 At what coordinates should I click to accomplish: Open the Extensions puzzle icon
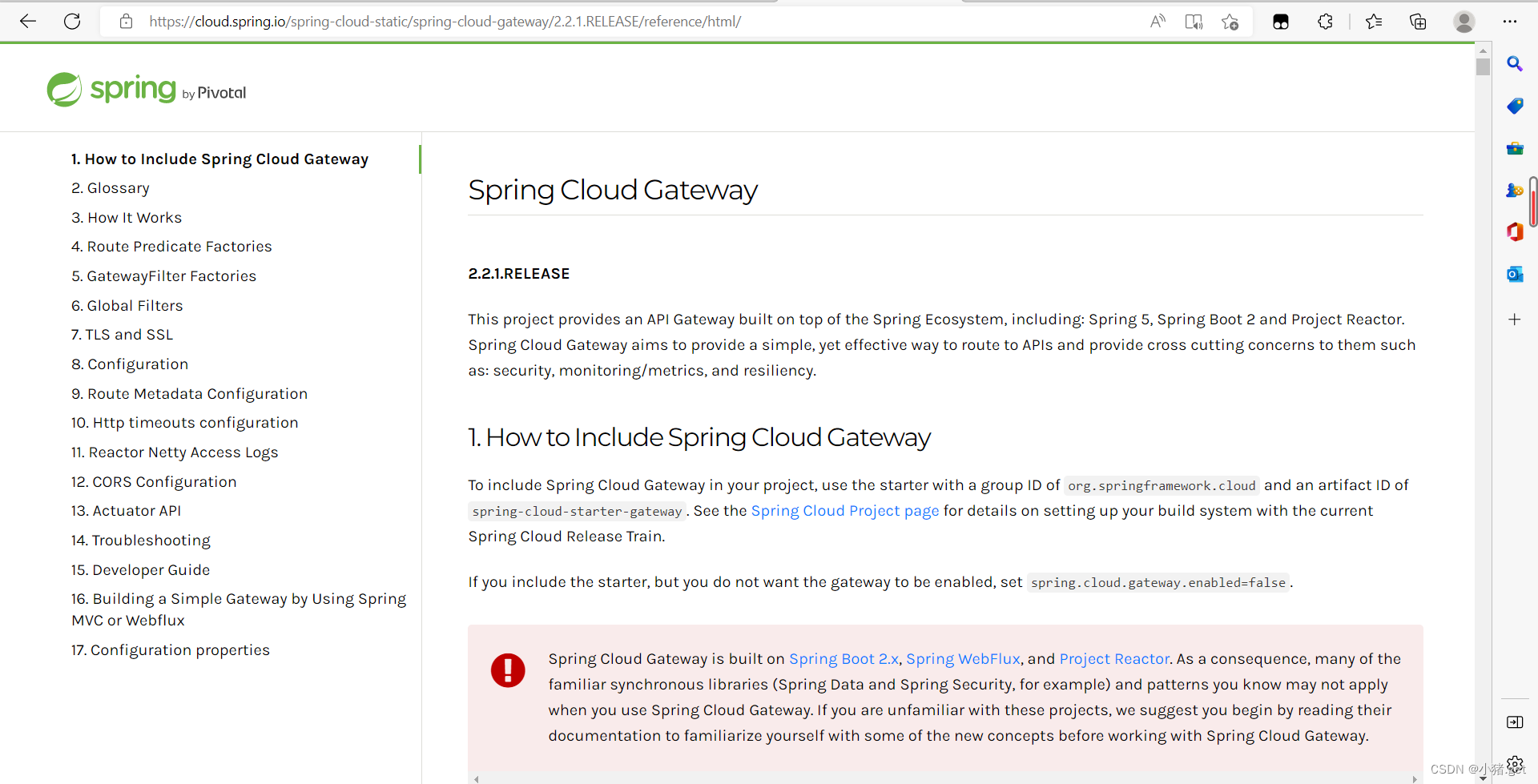[1325, 22]
